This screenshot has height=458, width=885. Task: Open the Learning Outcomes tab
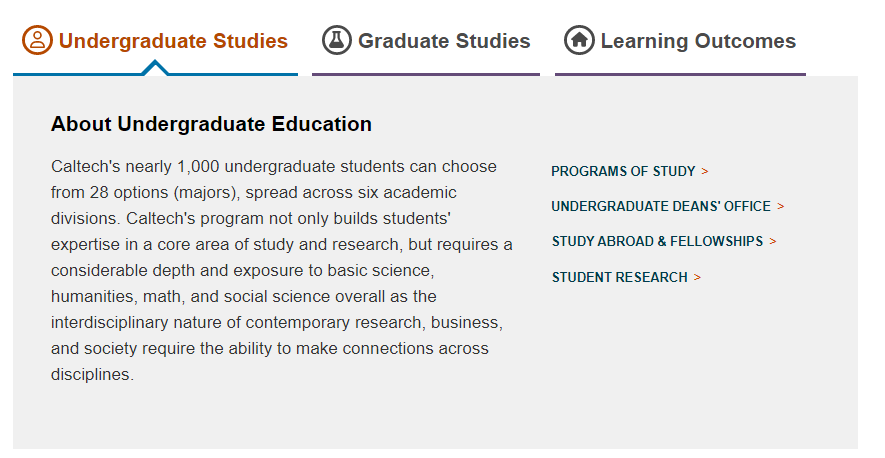click(698, 41)
